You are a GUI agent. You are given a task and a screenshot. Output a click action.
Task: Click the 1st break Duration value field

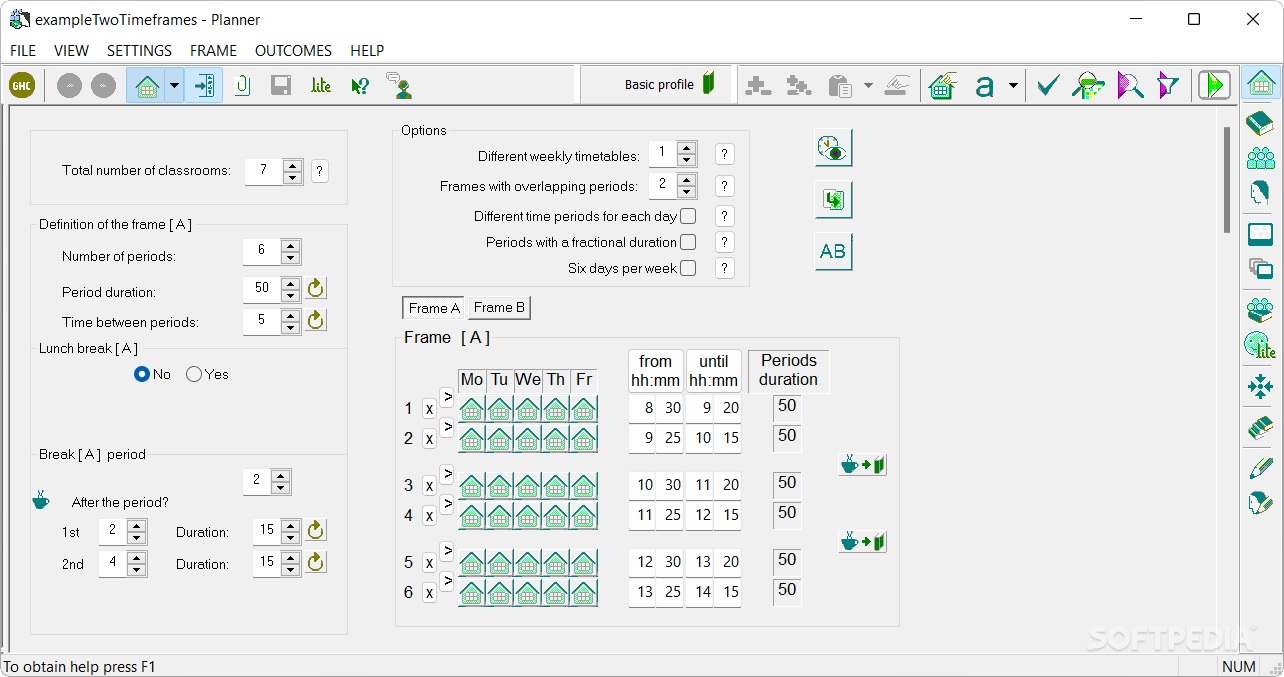tap(266, 532)
